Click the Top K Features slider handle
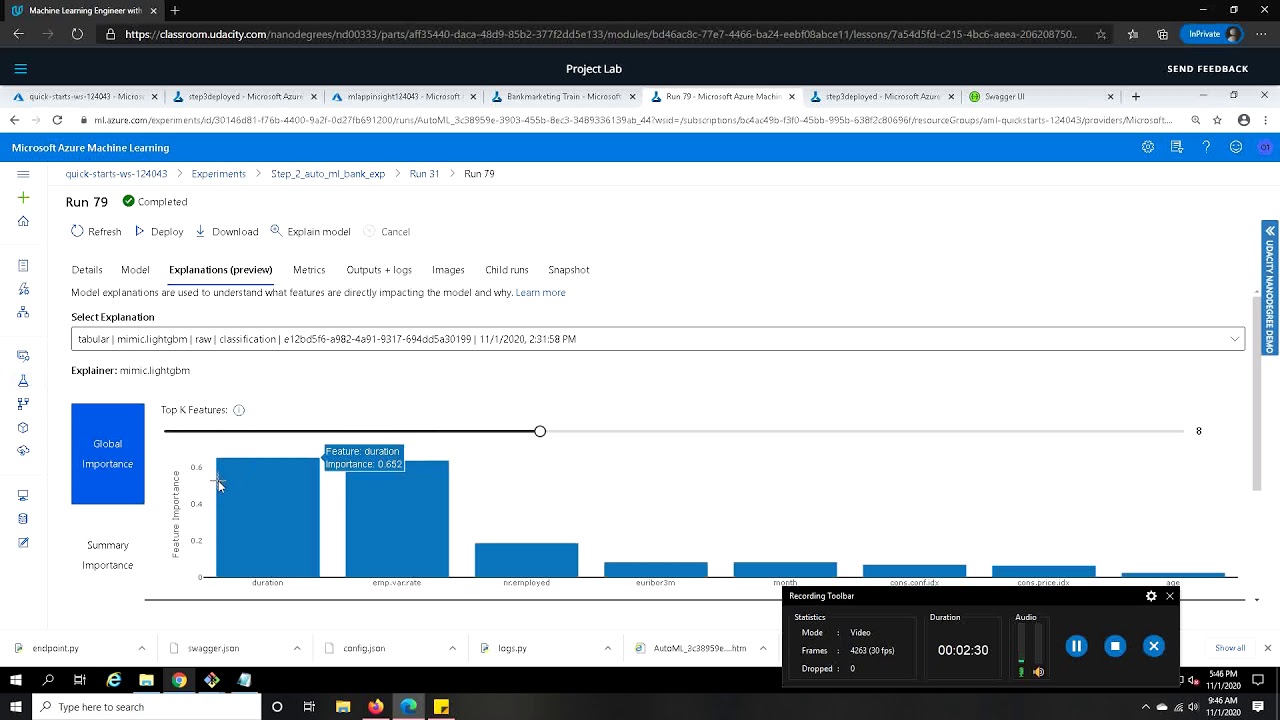 tap(540, 431)
